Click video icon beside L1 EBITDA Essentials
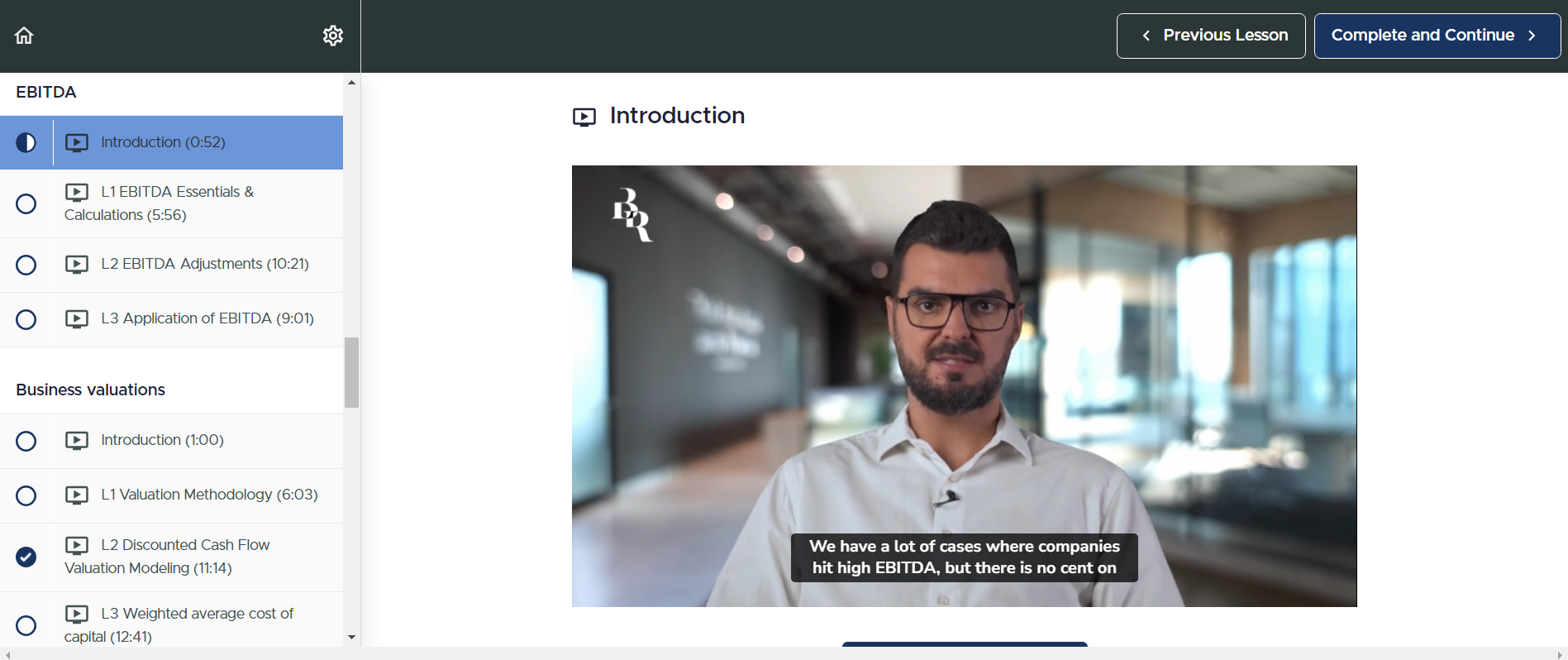1568x660 pixels. 77,193
